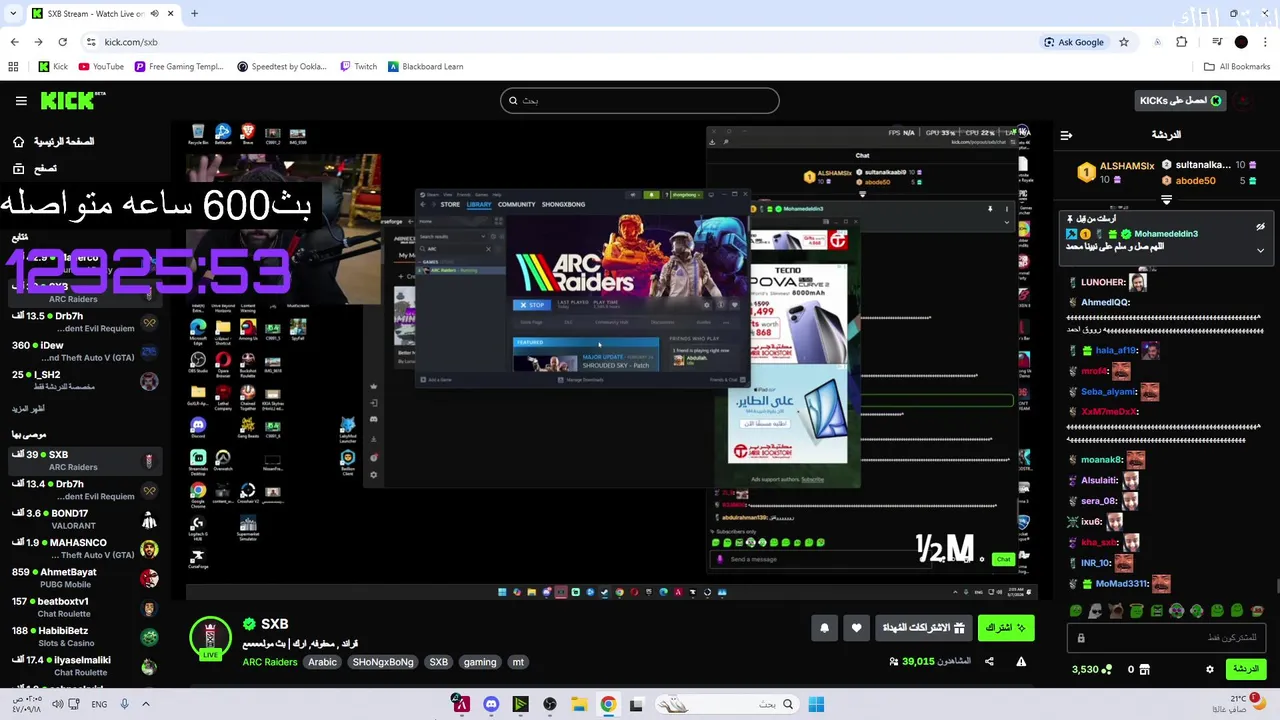The width and height of the screenshot is (1280, 720).
Task: Open AhmetBayat PUBG Mobile channel
Action: [83, 578]
